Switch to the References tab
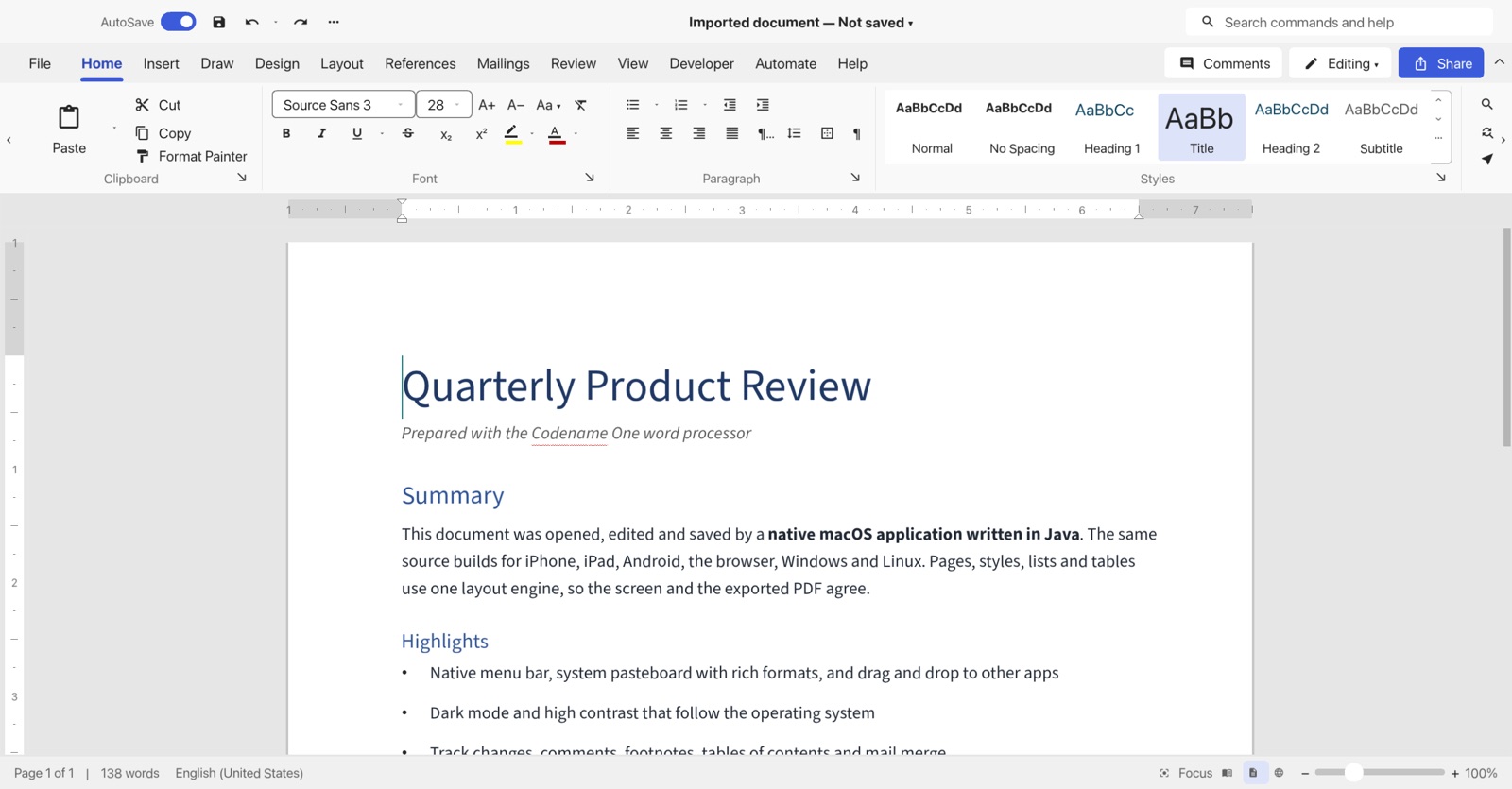Viewport: 1512px width, 789px height. (420, 63)
